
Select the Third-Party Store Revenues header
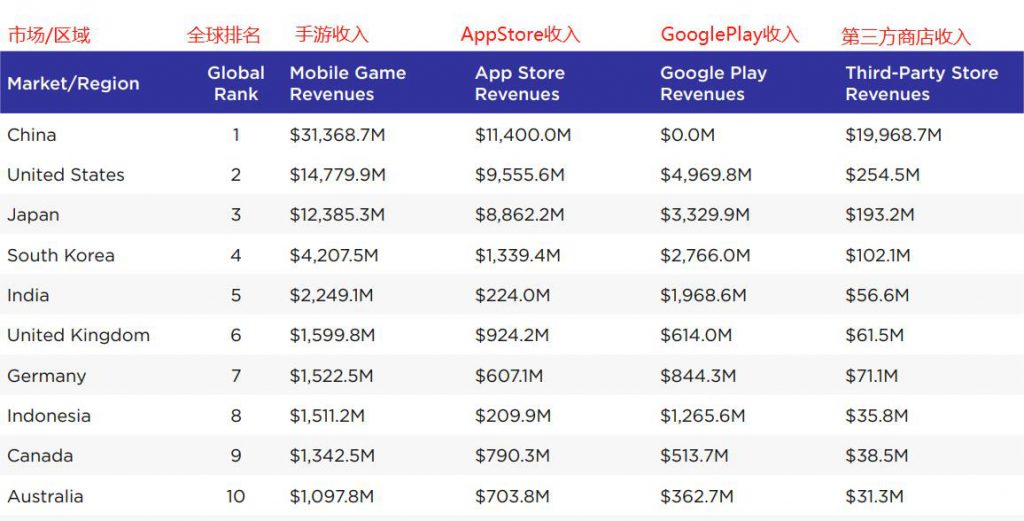pyautogui.click(x=921, y=84)
